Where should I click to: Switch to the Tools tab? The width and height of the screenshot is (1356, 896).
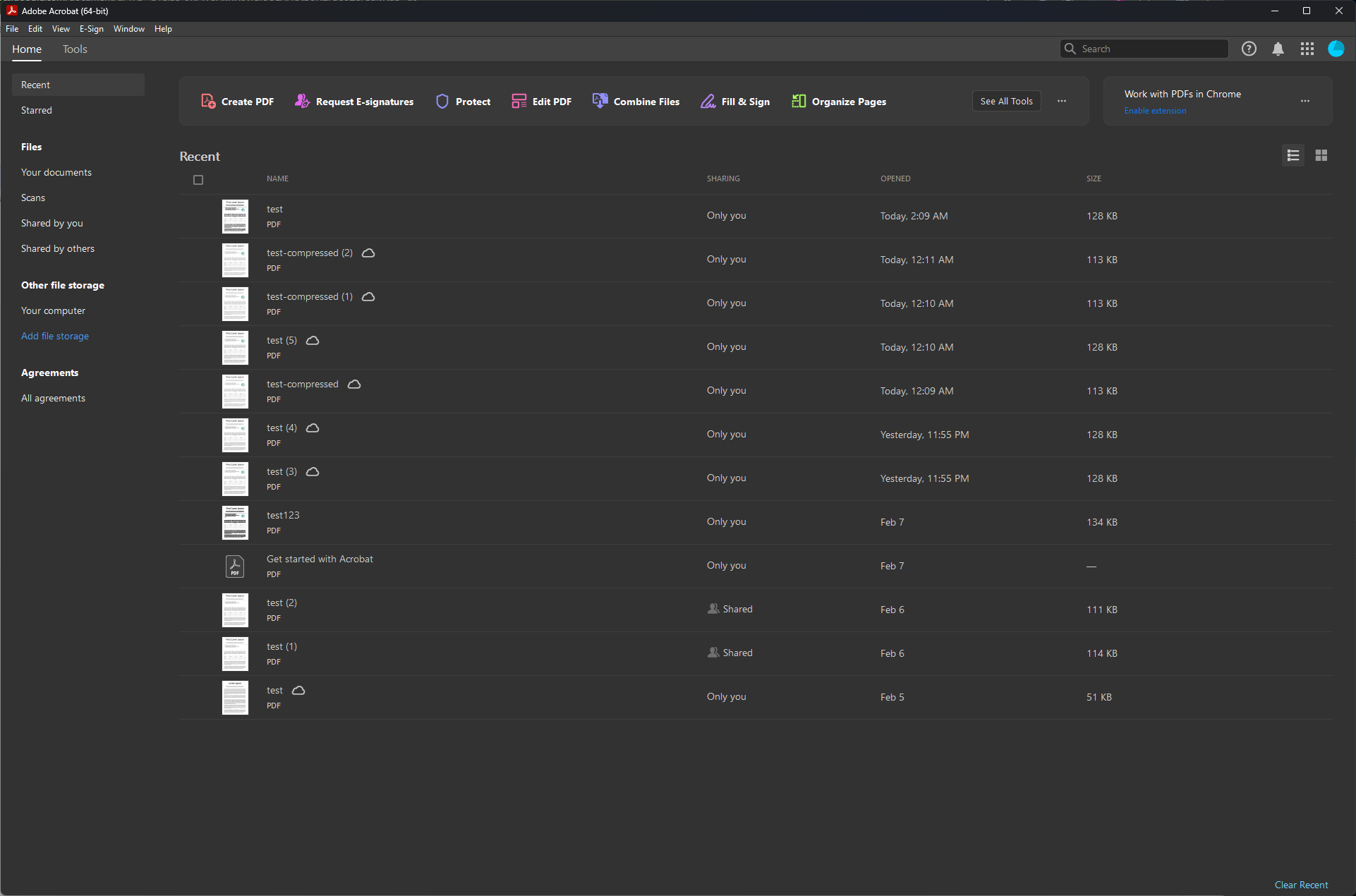point(75,49)
